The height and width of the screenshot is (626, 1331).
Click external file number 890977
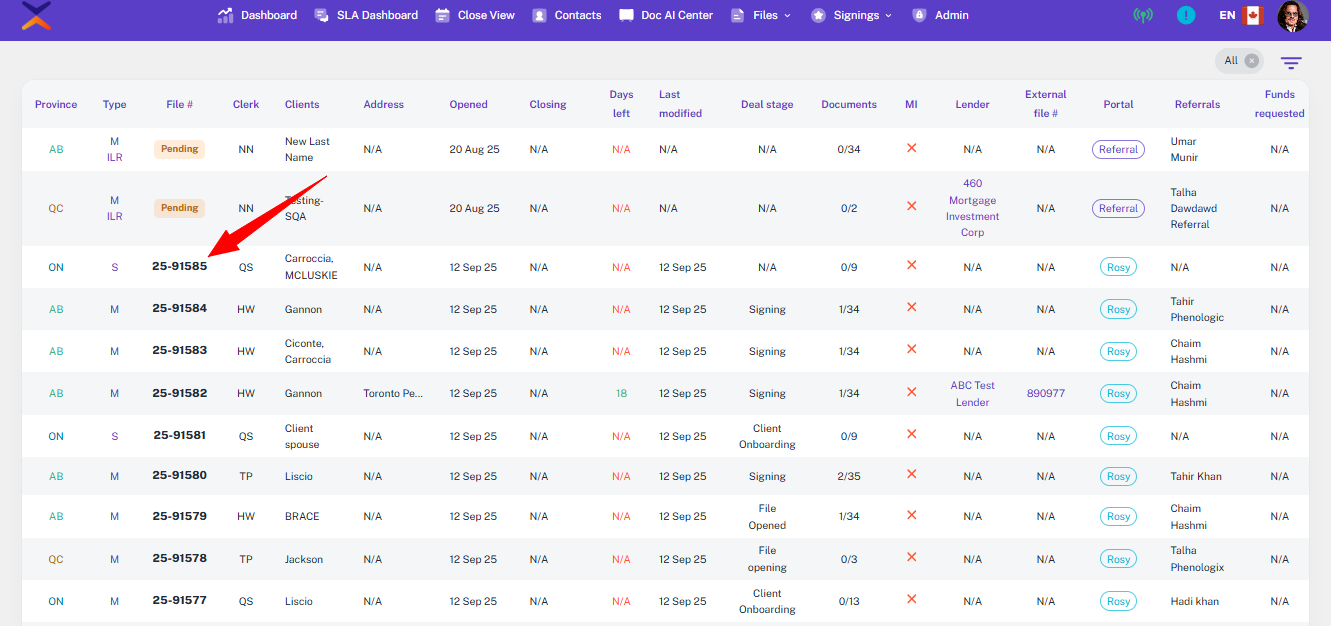click(x=1045, y=394)
